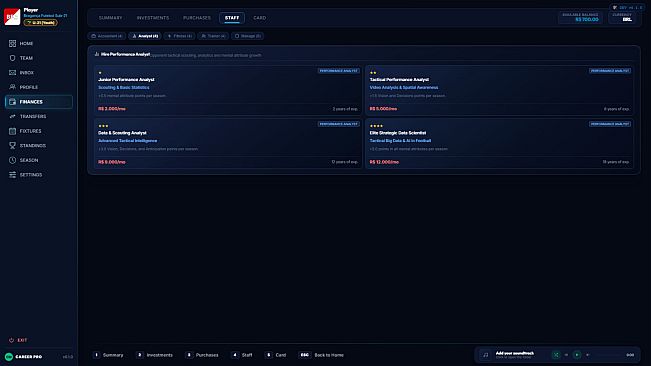Click the Investments shortcut in bottom bar
This screenshot has width=651, height=366.
click(x=155, y=355)
